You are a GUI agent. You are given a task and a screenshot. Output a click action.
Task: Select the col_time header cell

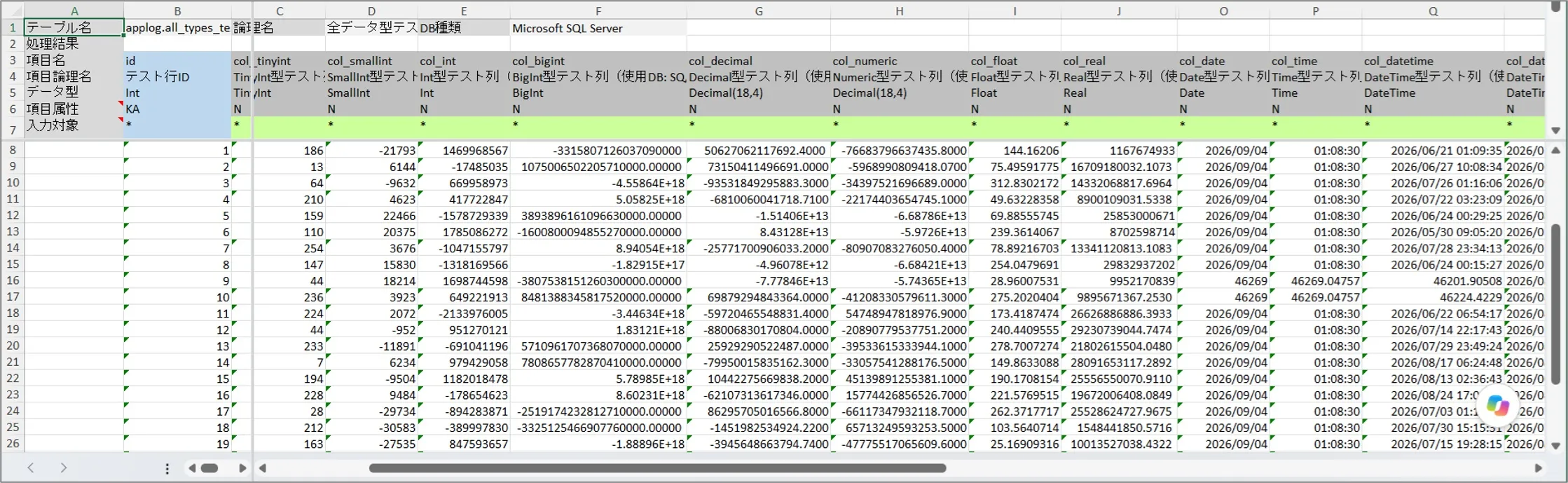tap(1316, 61)
